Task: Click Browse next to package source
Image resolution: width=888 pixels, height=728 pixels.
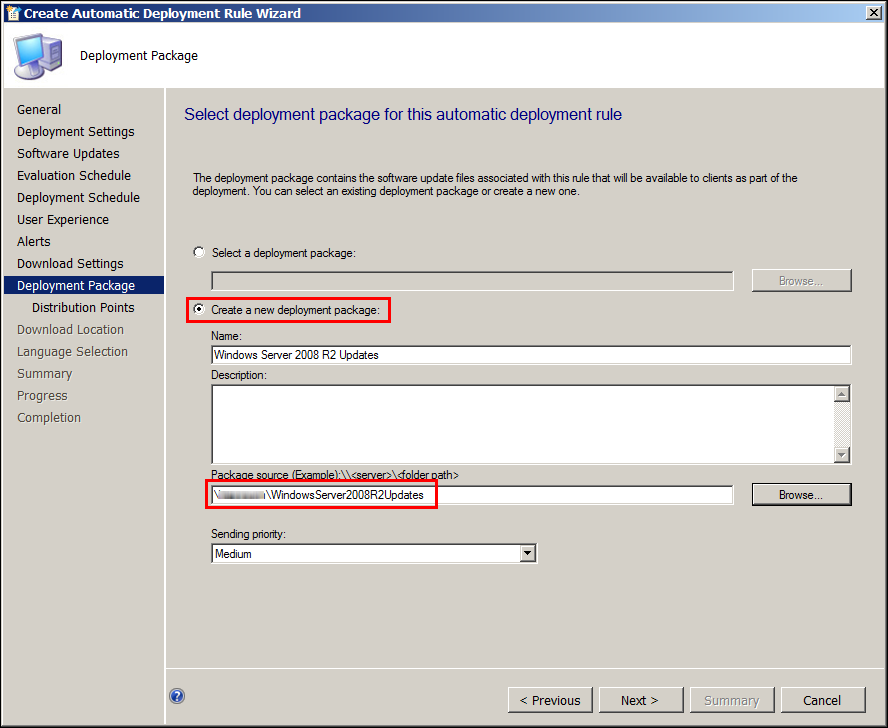Action: [801, 495]
